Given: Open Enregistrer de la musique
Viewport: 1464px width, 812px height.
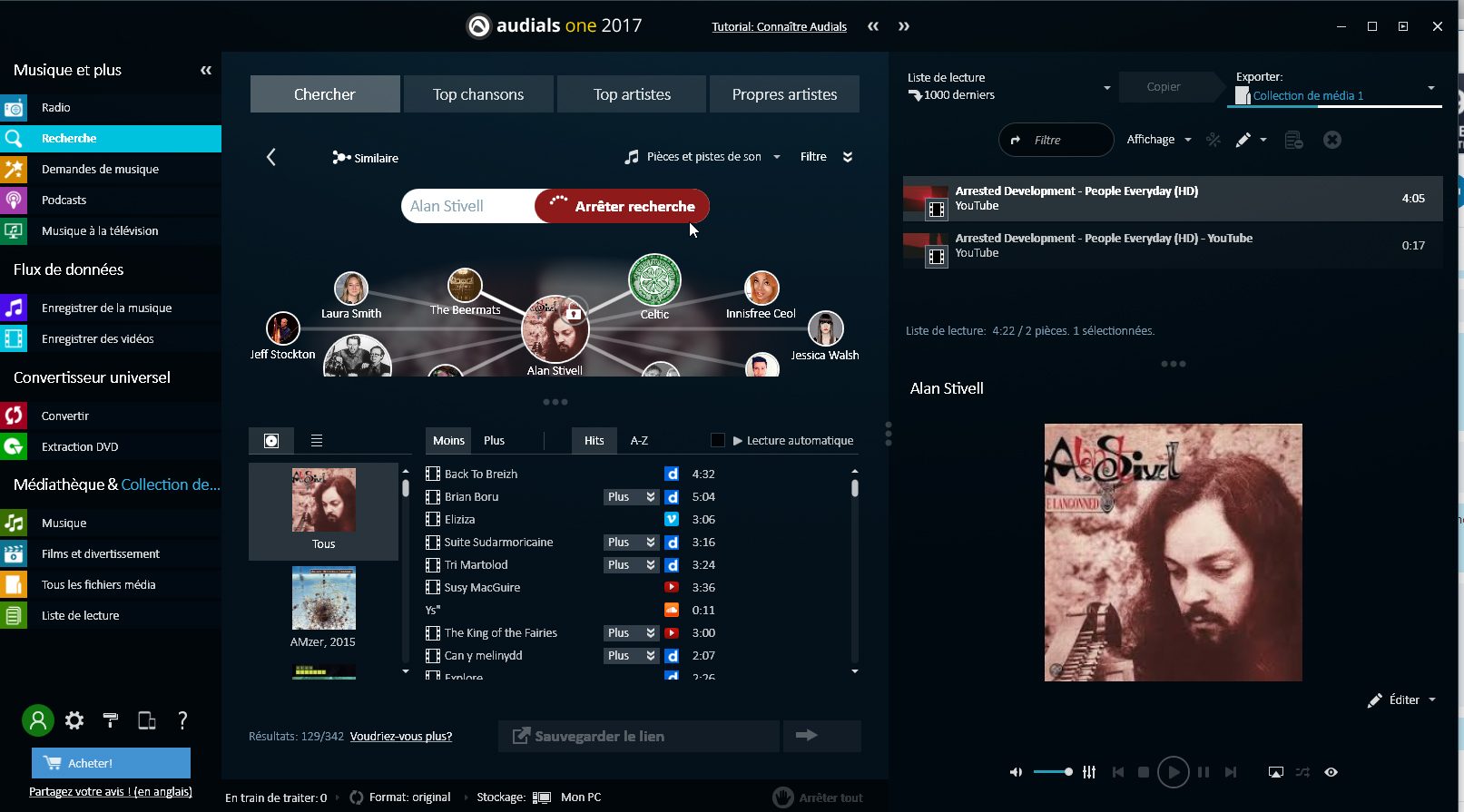Looking at the screenshot, I should 111,308.
